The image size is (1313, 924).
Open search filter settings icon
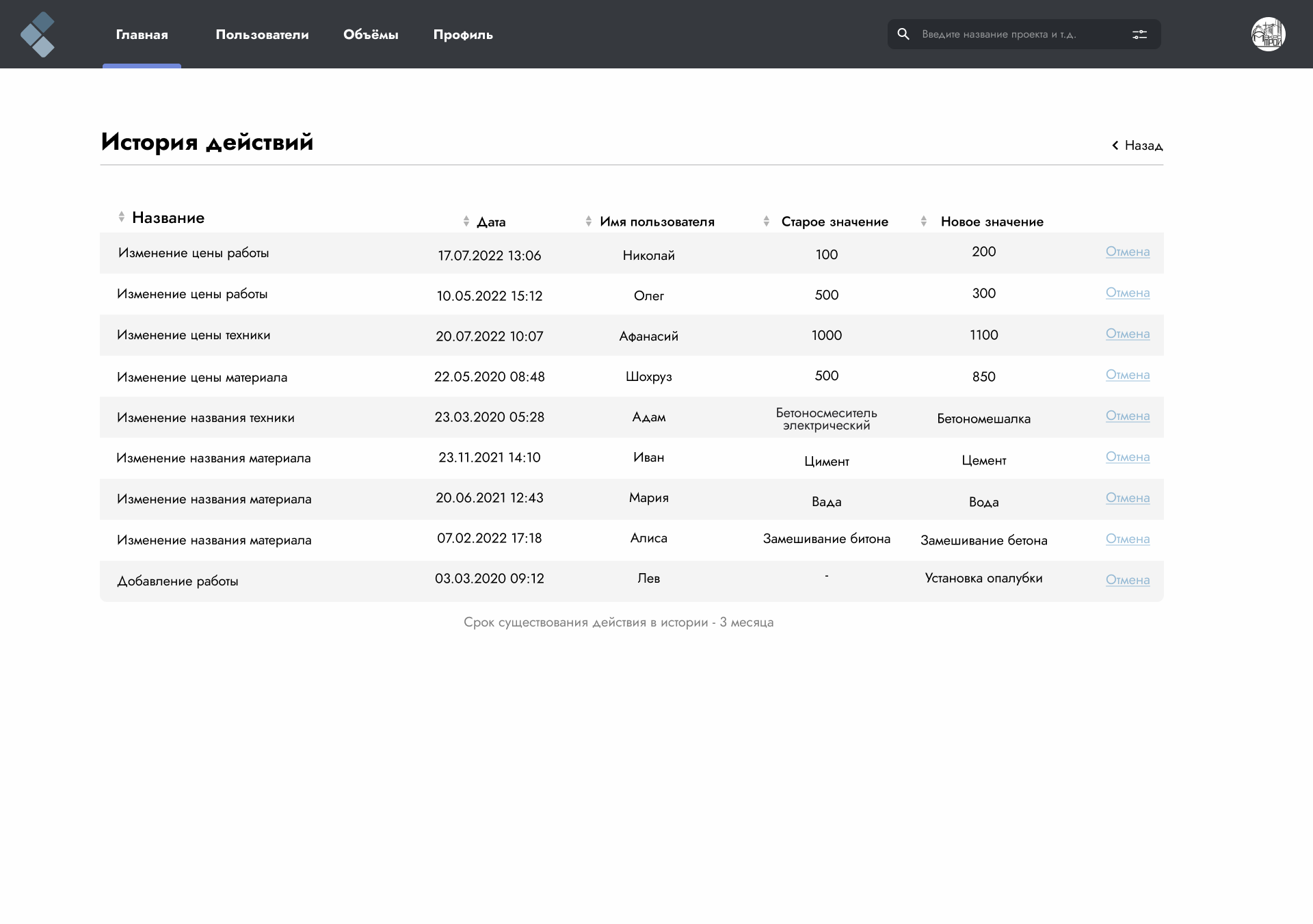1139,34
